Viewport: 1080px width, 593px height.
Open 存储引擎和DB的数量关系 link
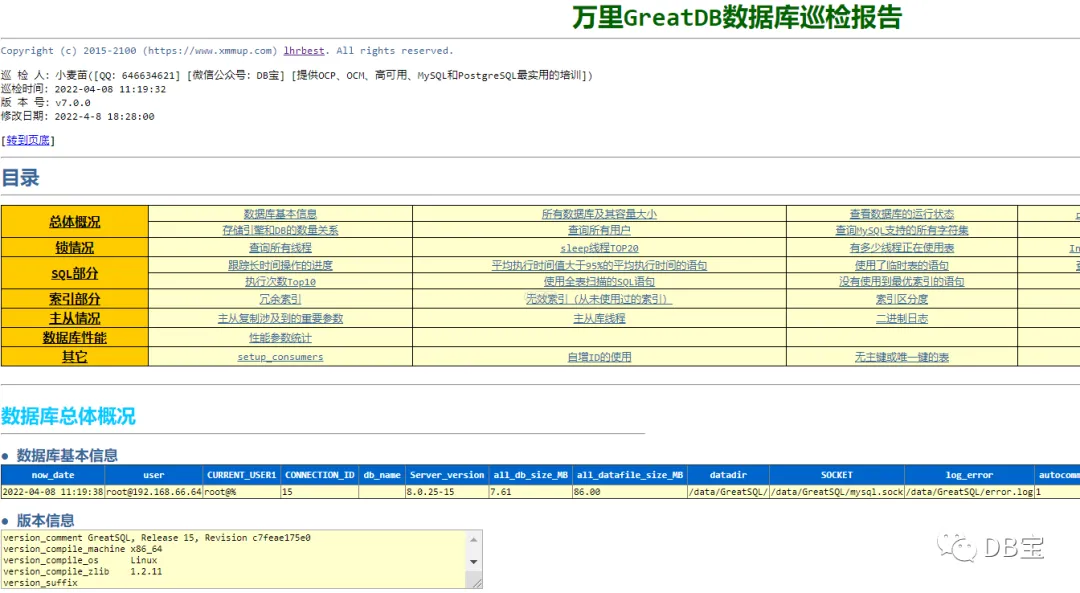tap(280, 230)
